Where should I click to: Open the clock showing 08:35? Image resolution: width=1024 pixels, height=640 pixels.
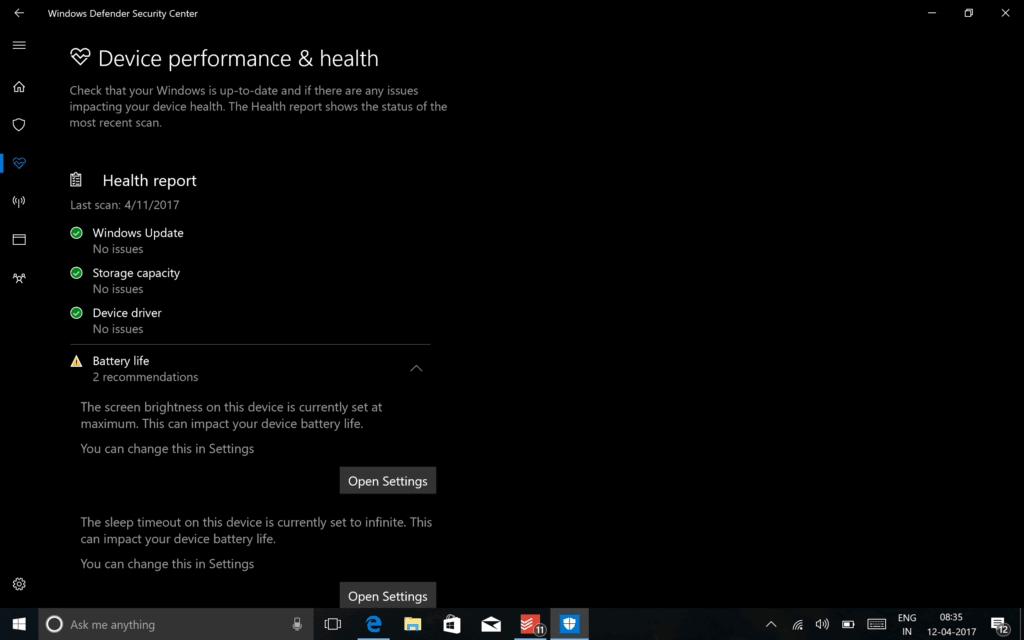point(952,624)
